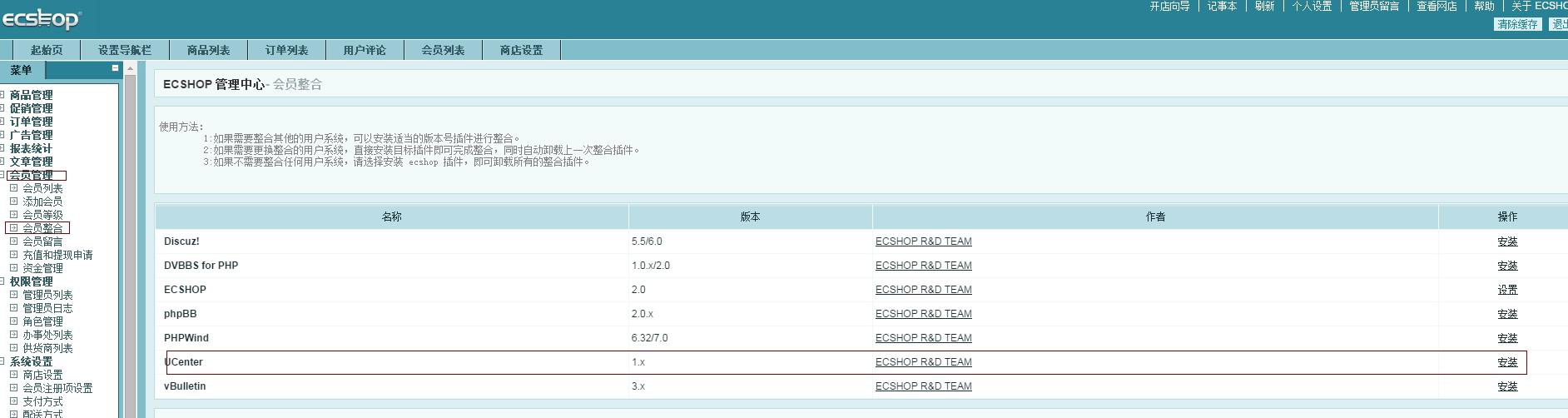This screenshot has width=1568, height=418.
Task: Open ECSHOP R&D TEAM link in phpBB row
Action: coord(923,314)
